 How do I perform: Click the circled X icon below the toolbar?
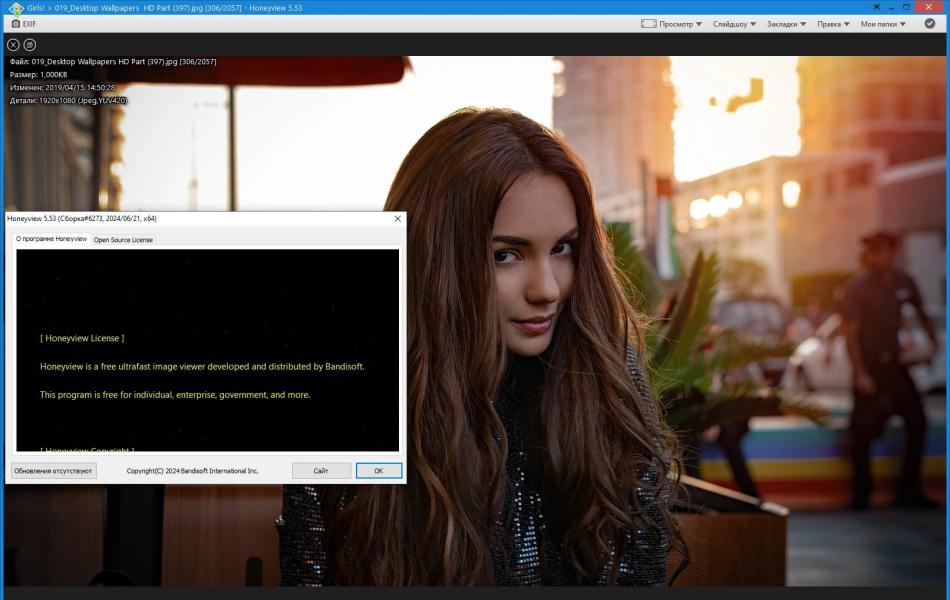[13, 45]
